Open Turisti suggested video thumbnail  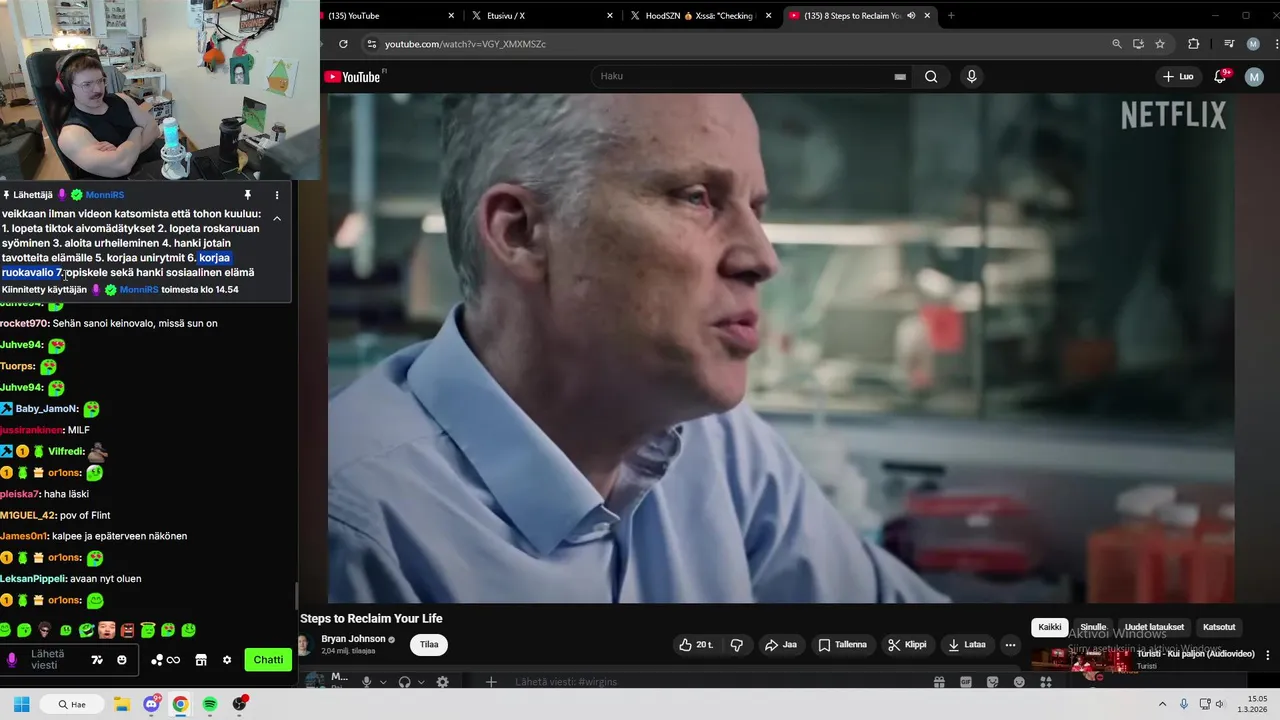coord(1082,660)
